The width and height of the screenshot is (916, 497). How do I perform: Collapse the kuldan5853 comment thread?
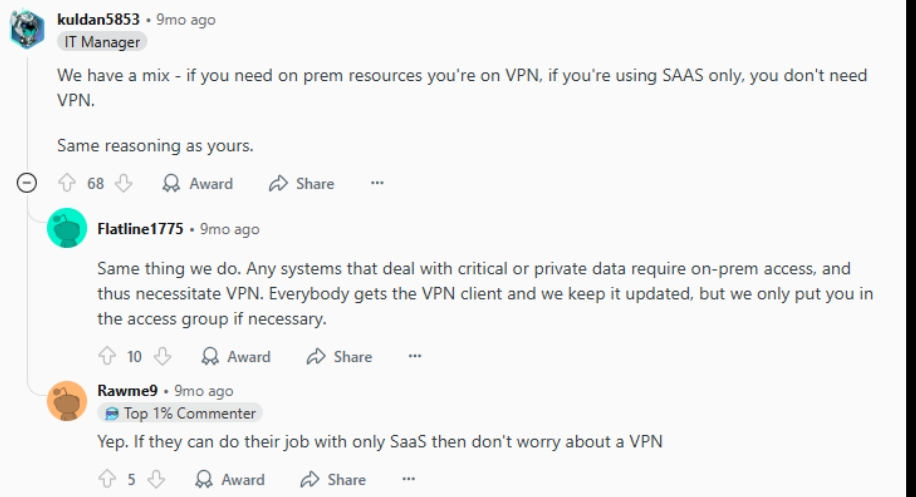[27, 183]
